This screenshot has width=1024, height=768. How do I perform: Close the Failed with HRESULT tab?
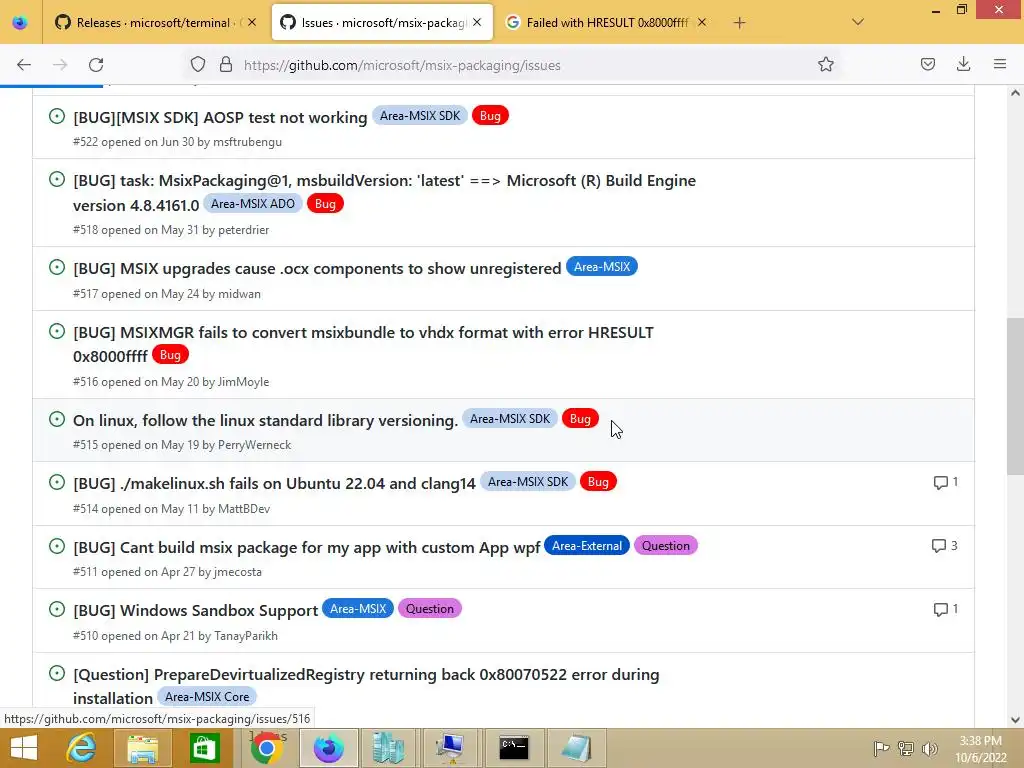coord(702,22)
